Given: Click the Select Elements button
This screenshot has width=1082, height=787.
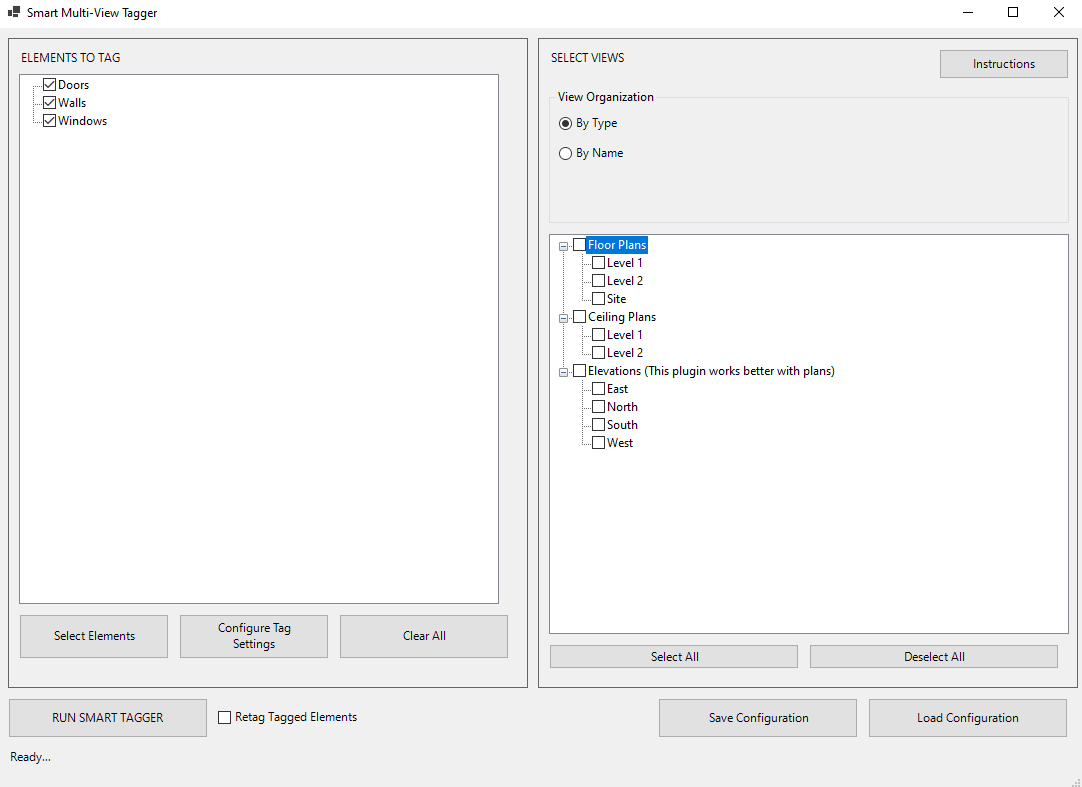Looking at the screenshot, I should (x=93, y=636).
